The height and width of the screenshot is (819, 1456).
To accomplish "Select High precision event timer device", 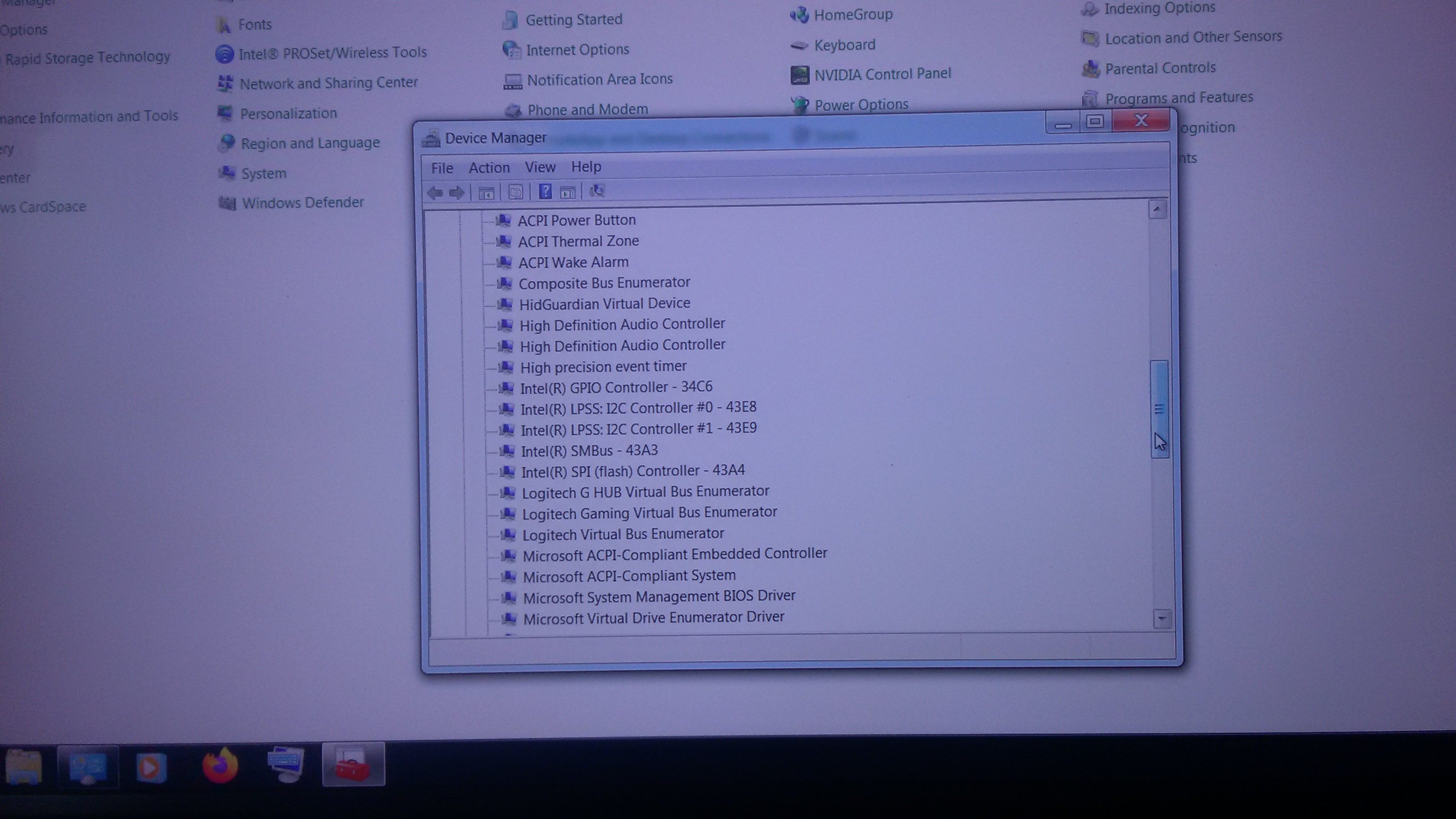I will [x=603, y=367].
